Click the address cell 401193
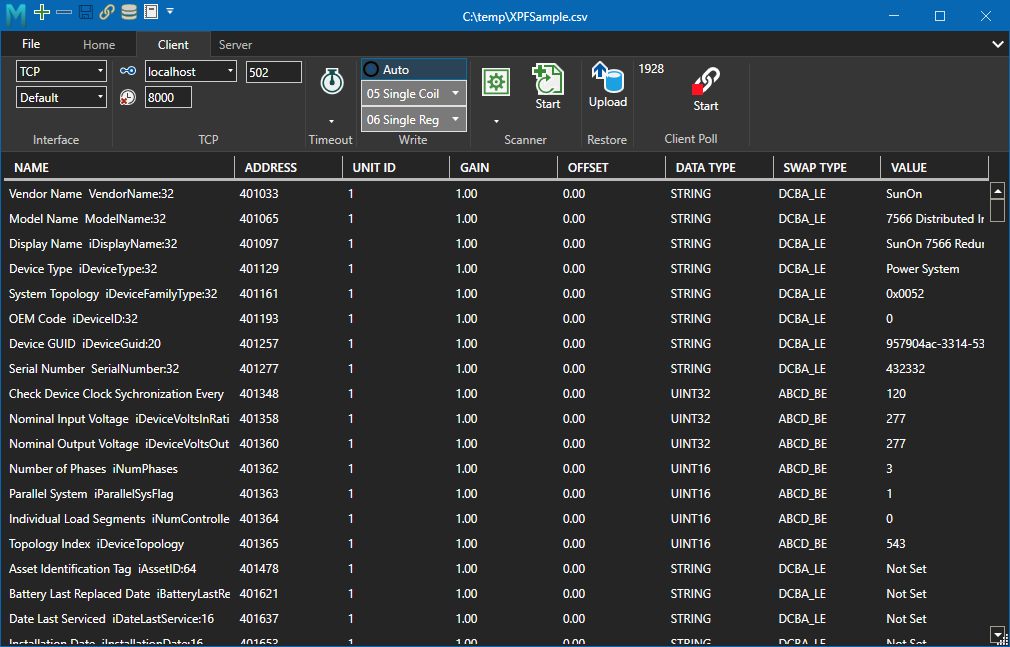This screenshot has height=647, width=1010. click(259, 319)
